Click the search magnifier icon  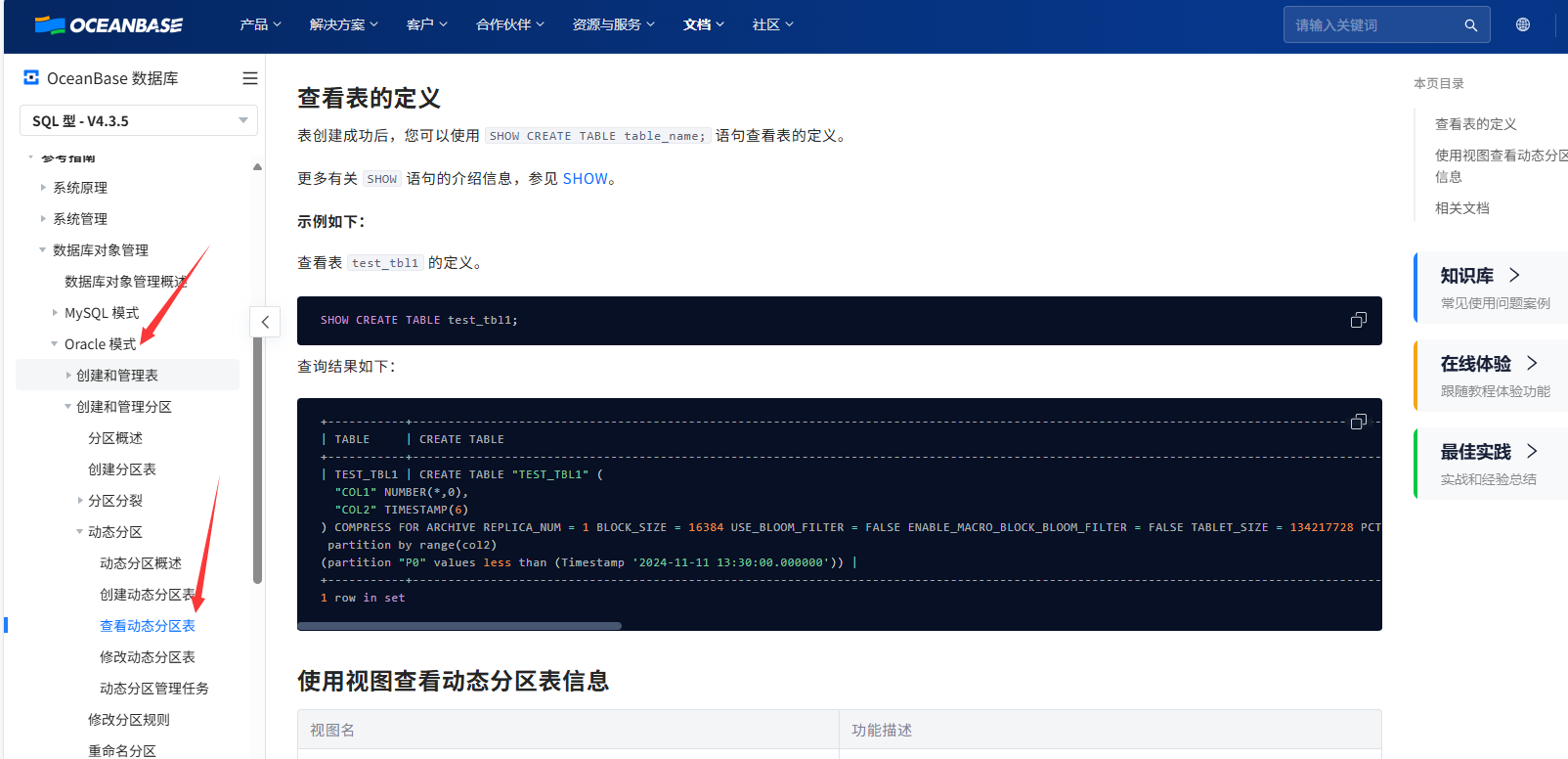tap(1470, 25)
